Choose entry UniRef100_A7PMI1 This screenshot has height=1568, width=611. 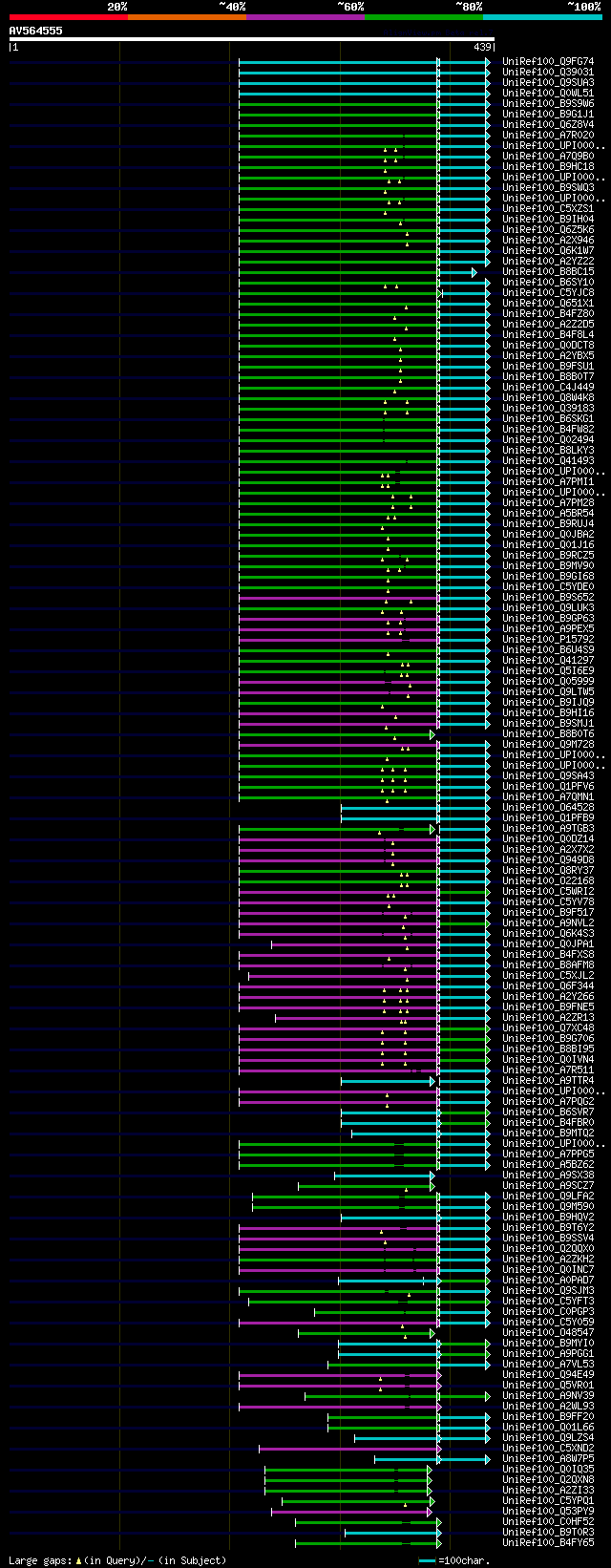tap(548, 482)
